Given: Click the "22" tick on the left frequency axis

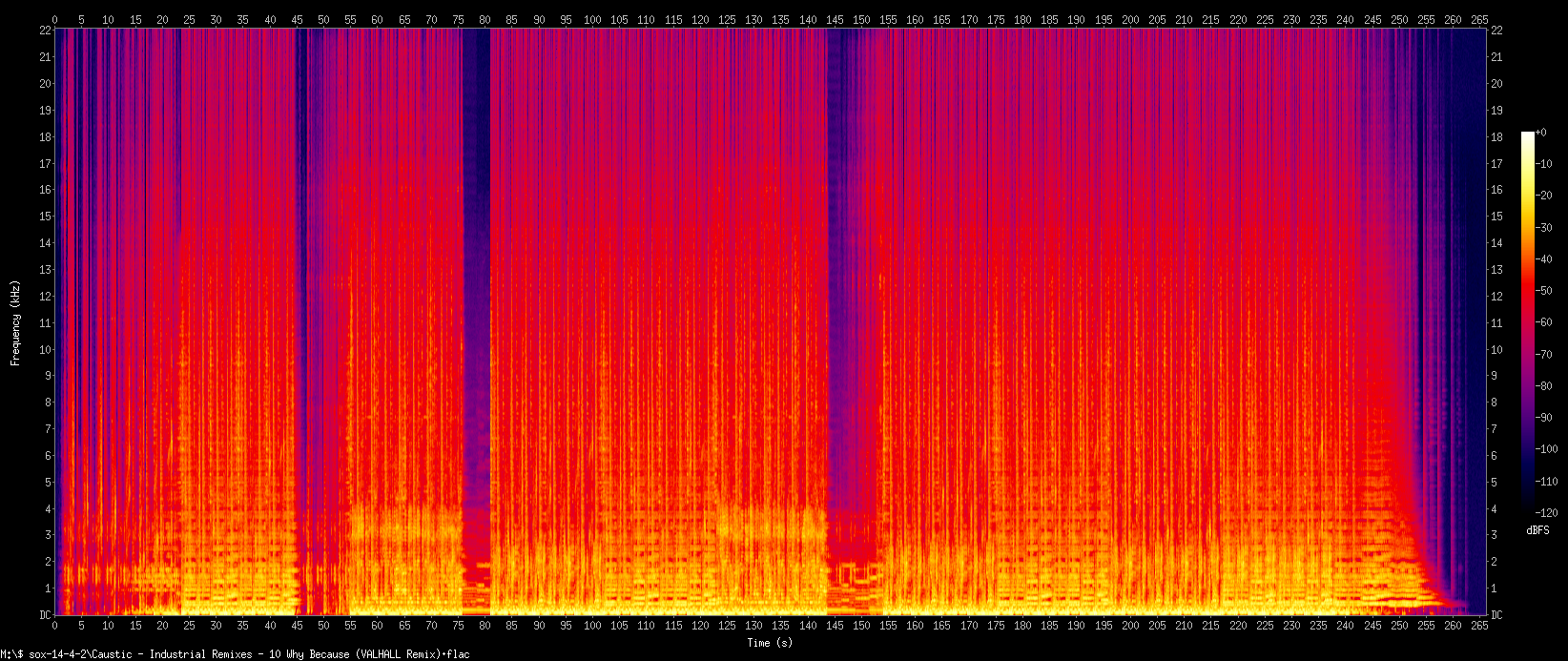Looking at the screenshot, I should point(43,31).
